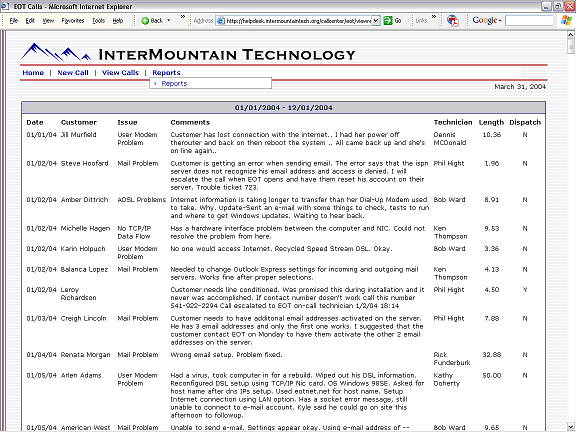Click customer name Arlen Adams
Screen dimensions: 576x432
pos(81,375)
